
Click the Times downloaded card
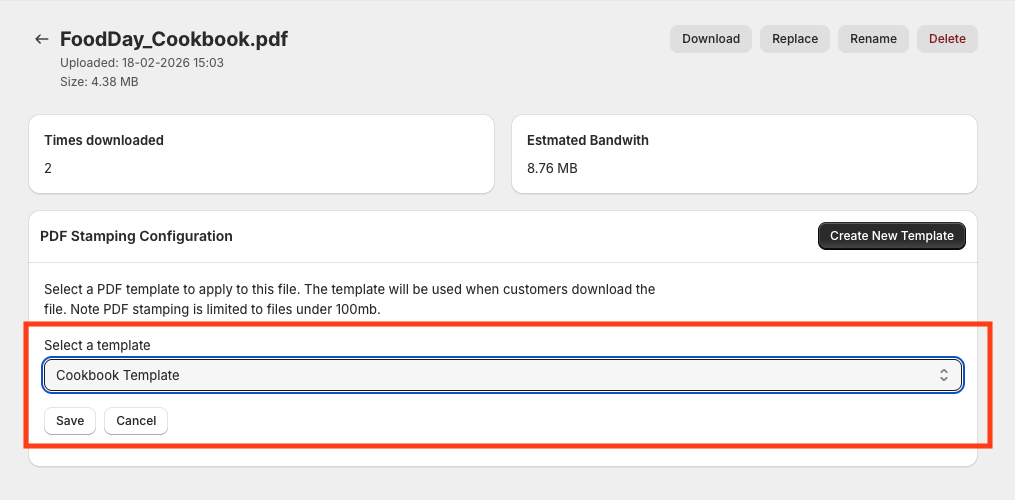[x=261, y=153]
